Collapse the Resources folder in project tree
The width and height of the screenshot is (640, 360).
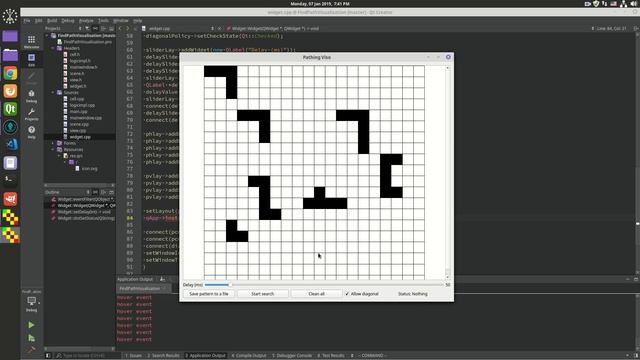pos(53,150)
